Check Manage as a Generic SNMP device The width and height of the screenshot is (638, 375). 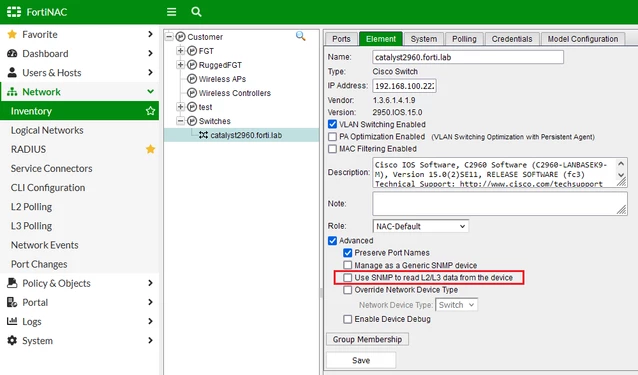347,265
